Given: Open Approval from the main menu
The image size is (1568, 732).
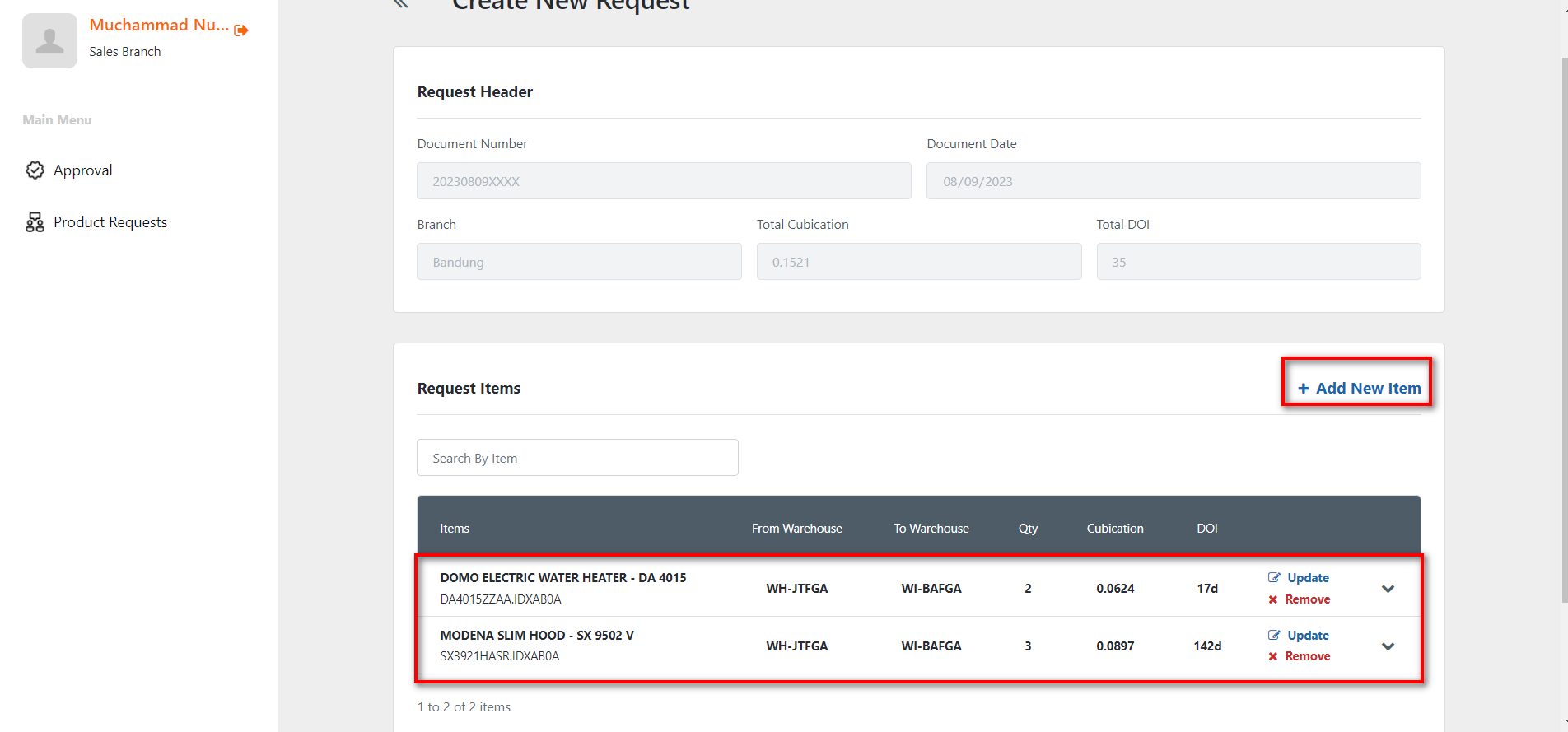Looking at the screenshot, I should point(82,170).
